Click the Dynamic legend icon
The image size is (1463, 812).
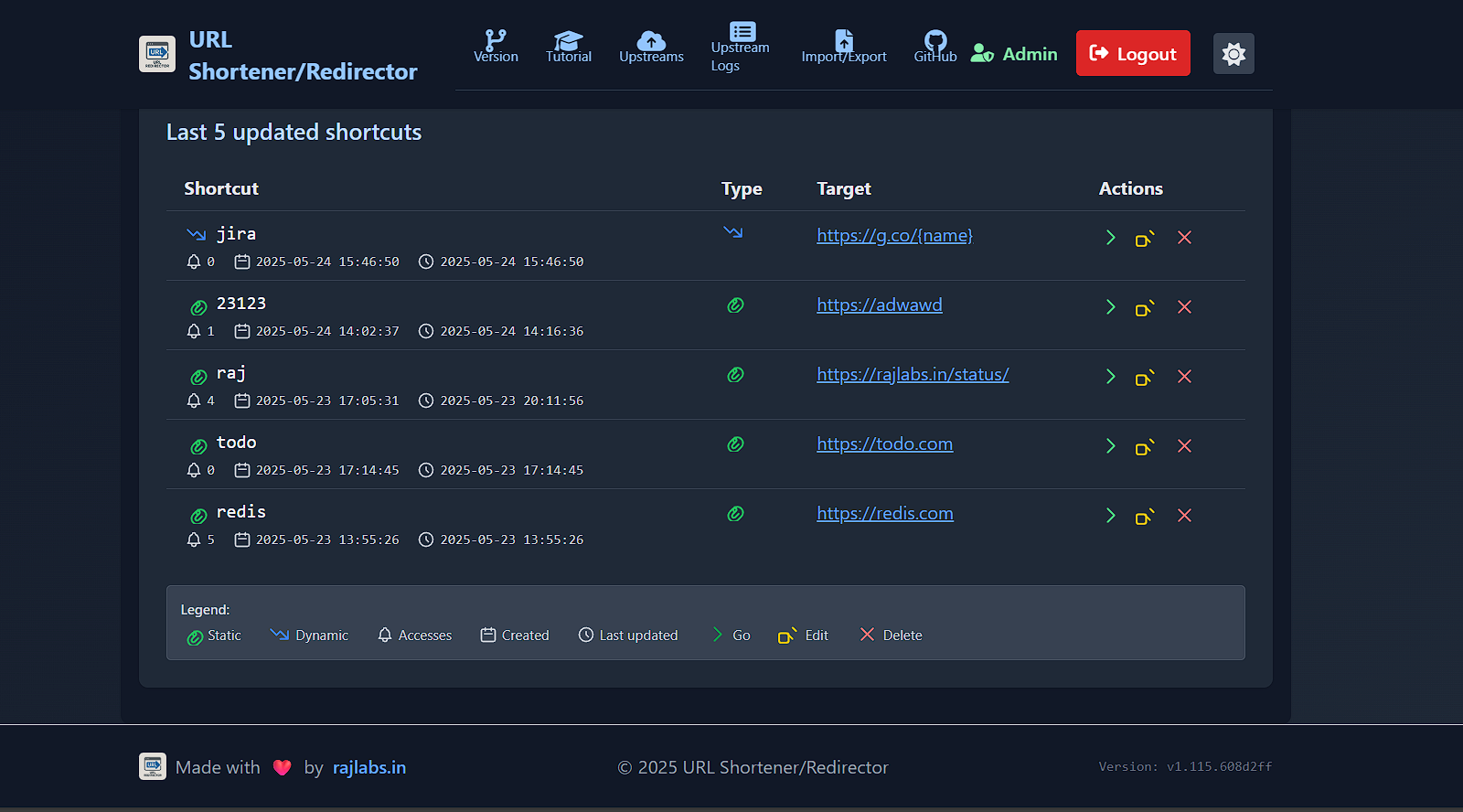click(x=280, y=635)
